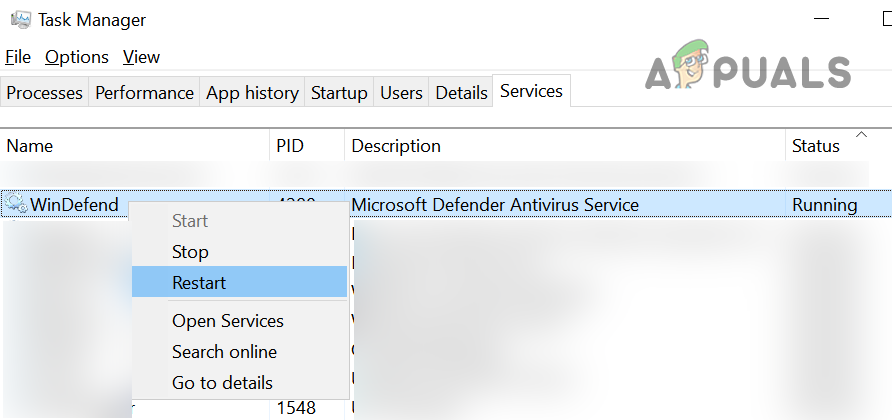Switch to the Details tab

point(461,93)
